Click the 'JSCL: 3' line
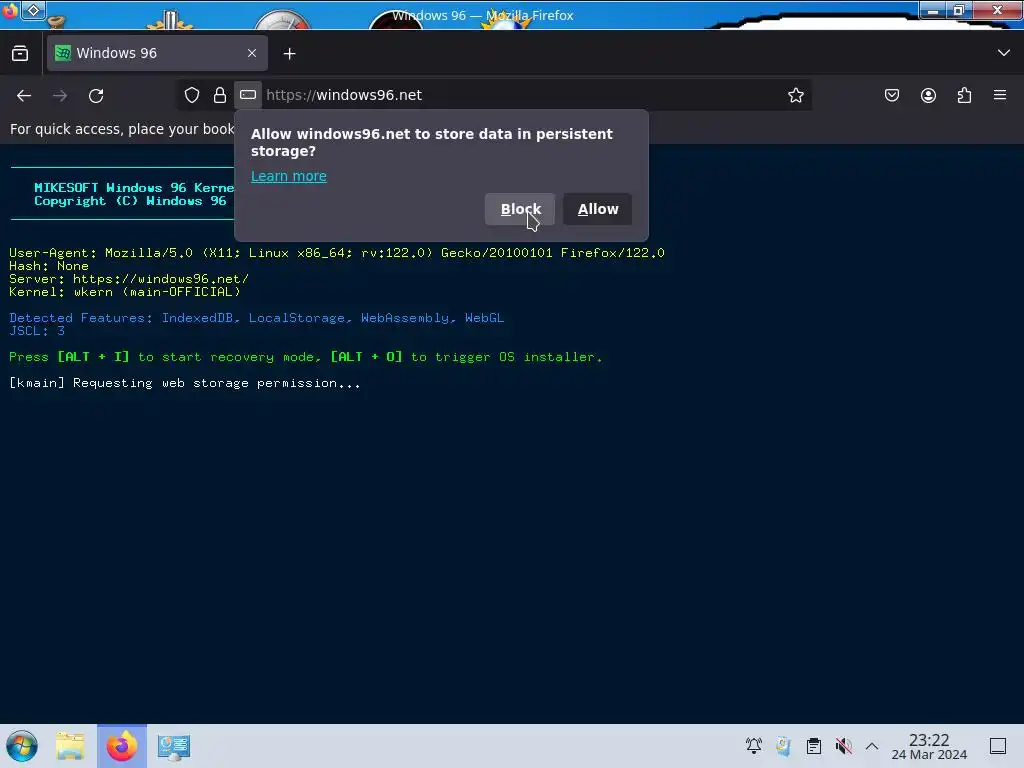Screen dimensions: 1024x768 pos(37,331)
